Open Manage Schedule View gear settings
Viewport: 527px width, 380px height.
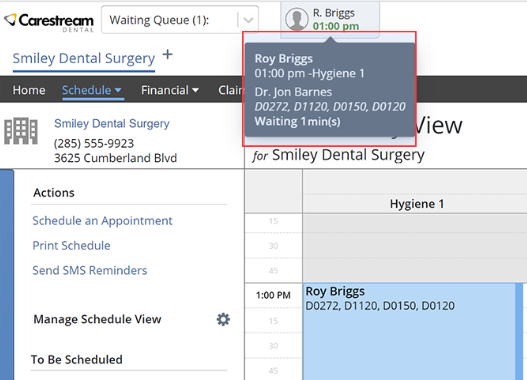223,319
